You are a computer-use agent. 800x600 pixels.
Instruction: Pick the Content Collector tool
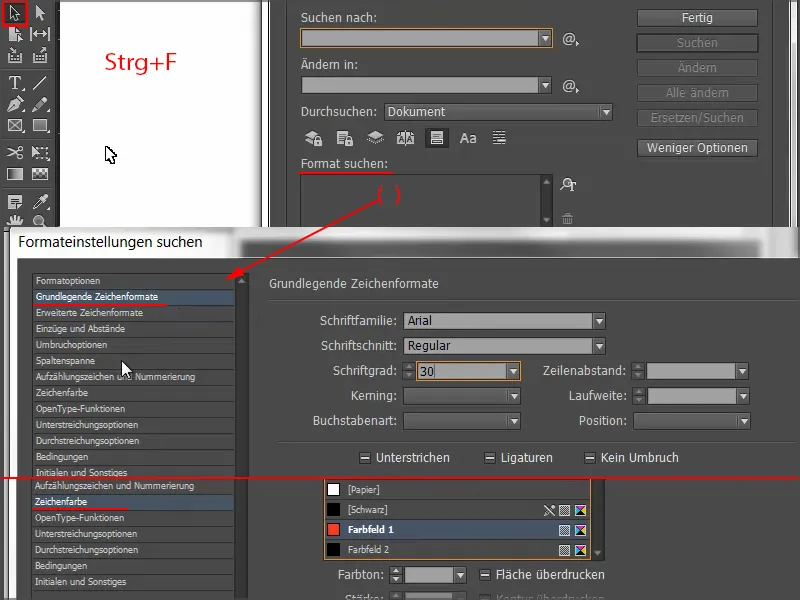tap(15, 55)
